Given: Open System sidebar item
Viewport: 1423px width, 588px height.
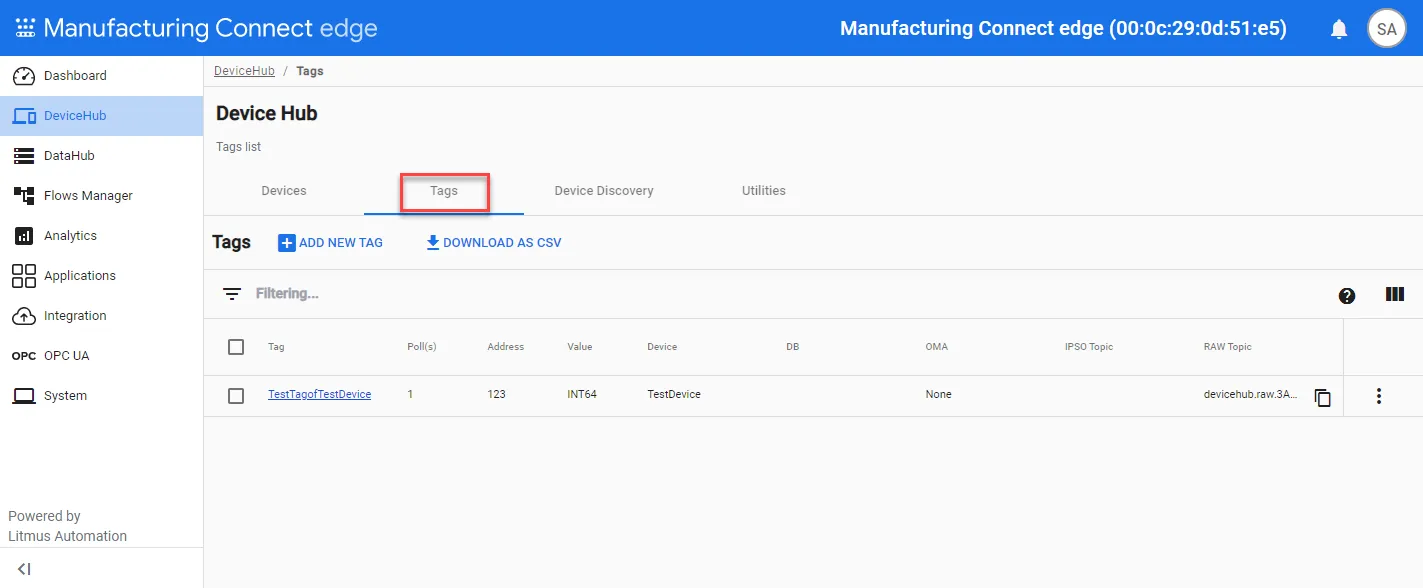Looking at the screenshot, I should tap(101, 396).
